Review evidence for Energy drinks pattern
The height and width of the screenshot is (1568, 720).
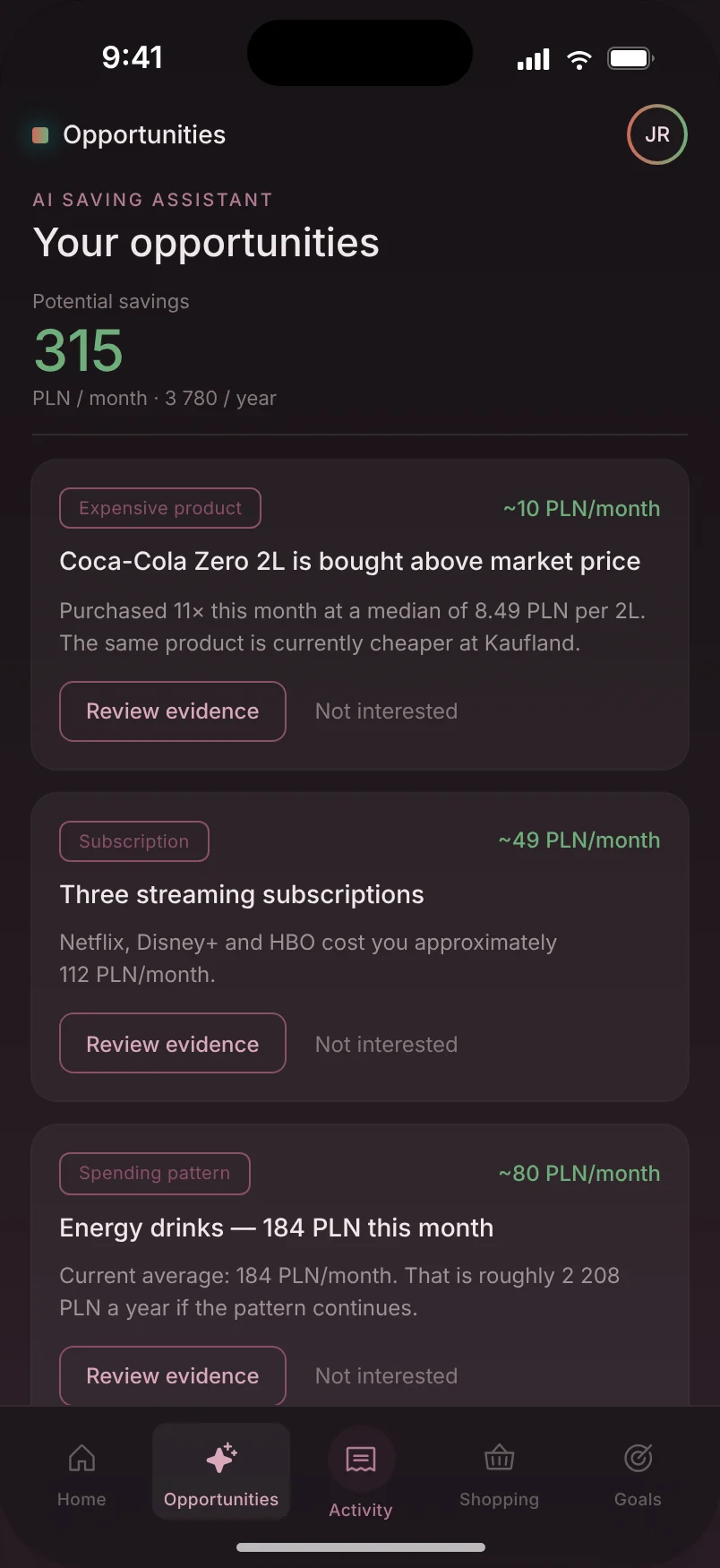pos(173,1375)
